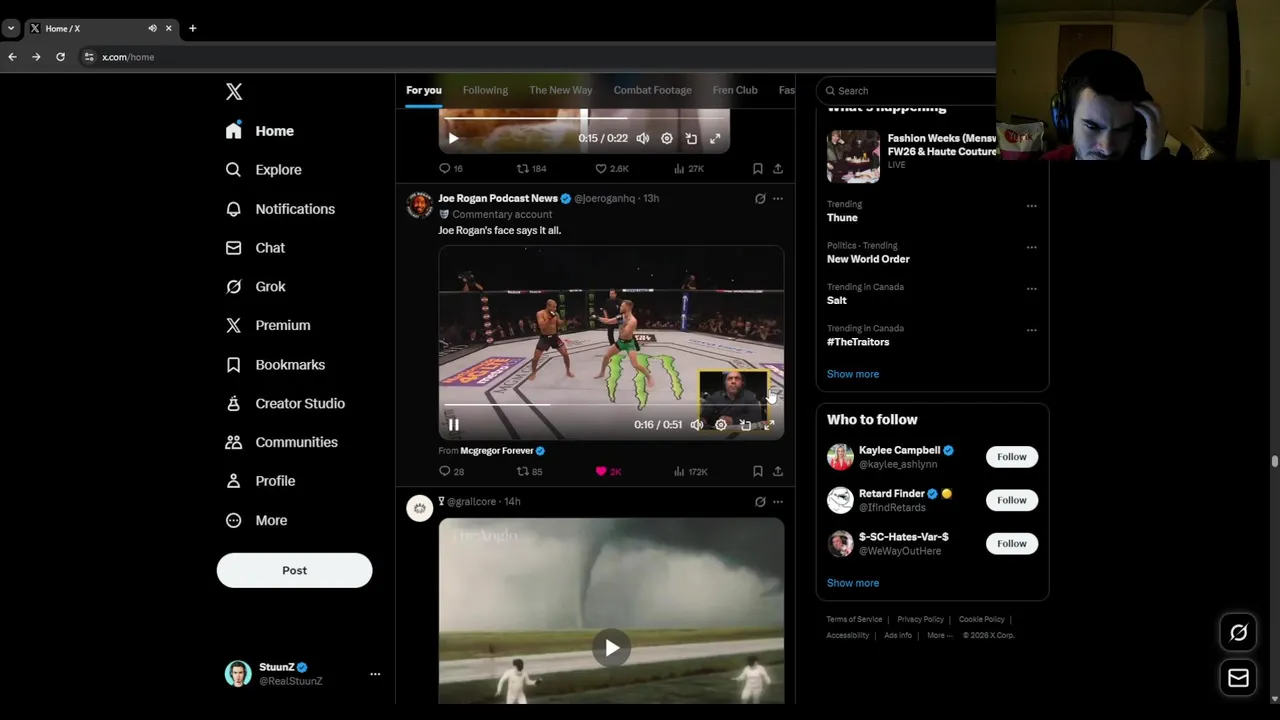
Task: Open Grok in sidebar
Action: point(256,287)
